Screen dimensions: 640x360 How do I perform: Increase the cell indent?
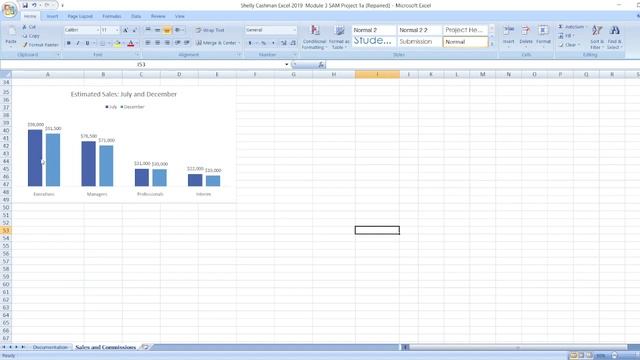click(x=187, y=43)
